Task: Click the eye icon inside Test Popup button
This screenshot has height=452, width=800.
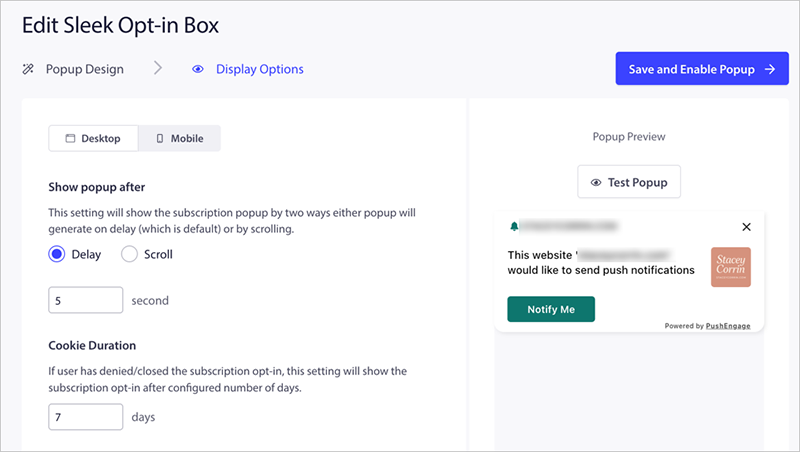Action: (x=596, y=183)
